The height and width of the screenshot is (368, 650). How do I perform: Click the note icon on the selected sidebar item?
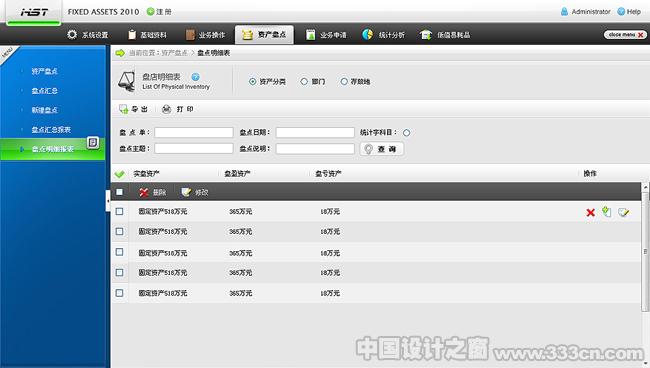(x=93, y=143)
